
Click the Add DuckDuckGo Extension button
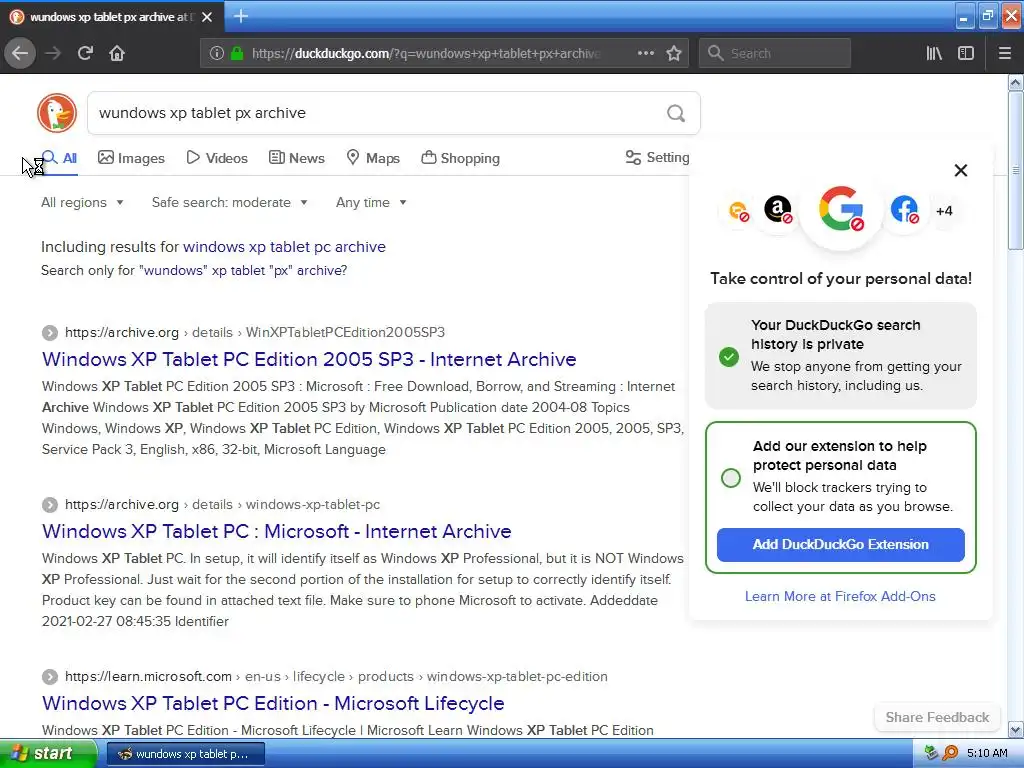[840, 545]
